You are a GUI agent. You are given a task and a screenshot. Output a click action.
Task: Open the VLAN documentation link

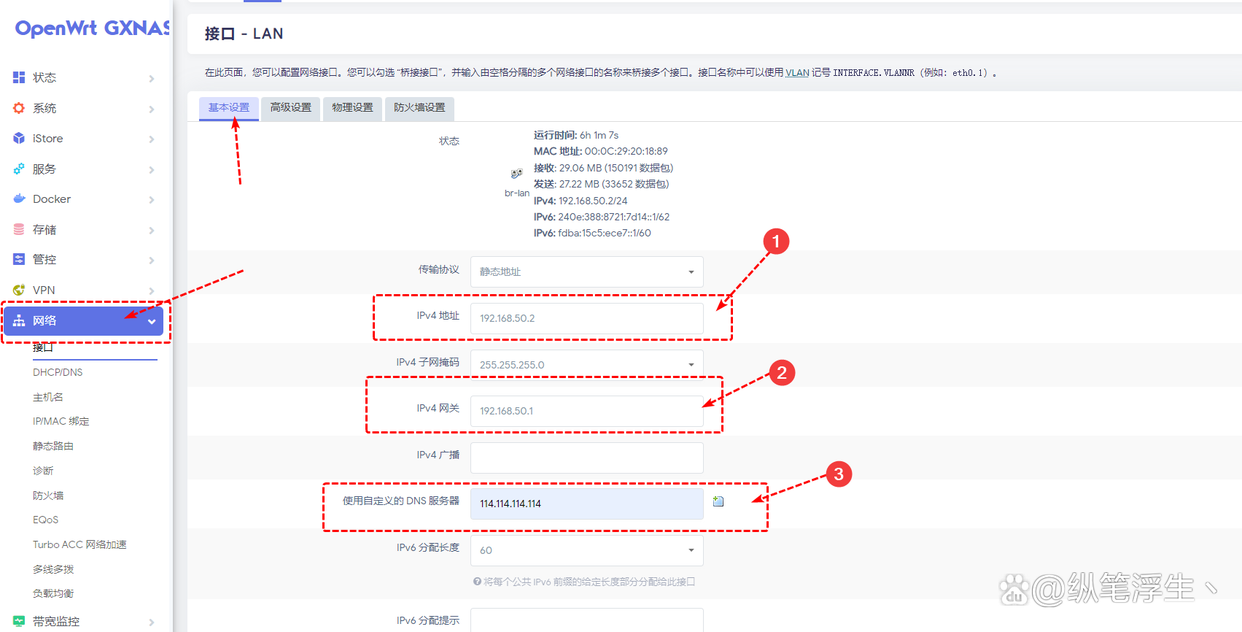click(x=797, y=71)
